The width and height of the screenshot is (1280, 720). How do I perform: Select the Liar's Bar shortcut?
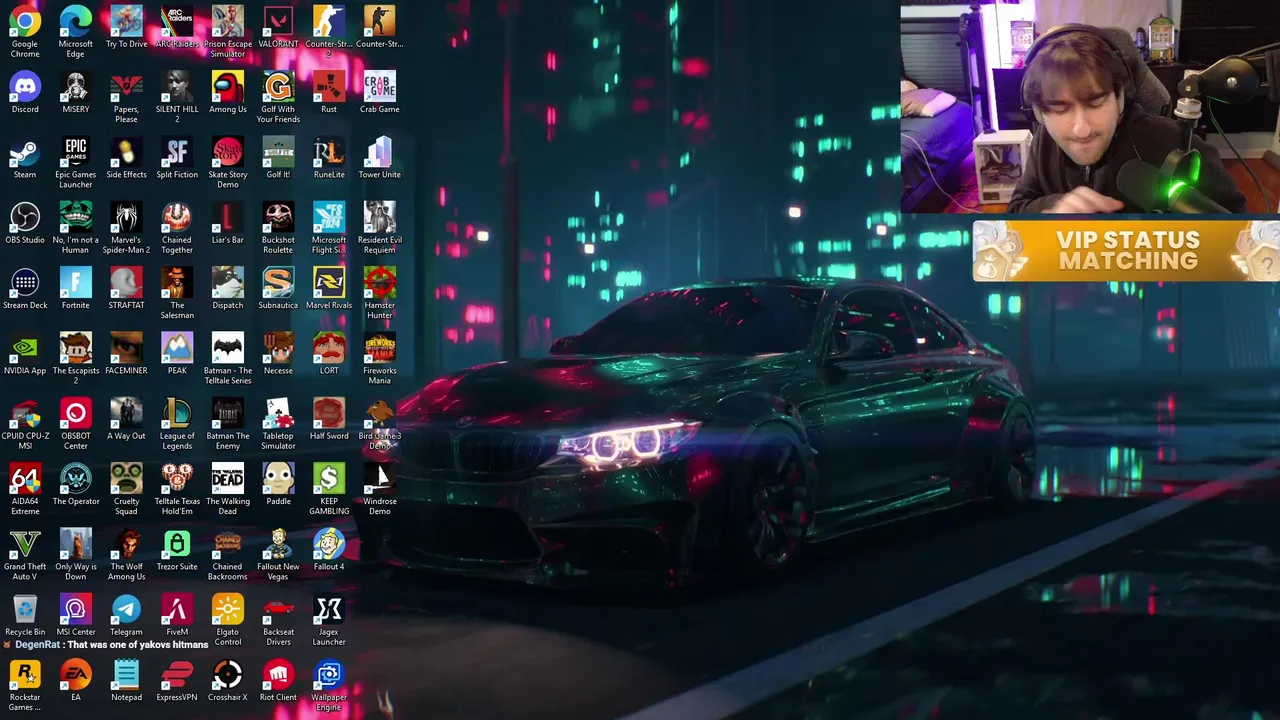coord(228,222)
